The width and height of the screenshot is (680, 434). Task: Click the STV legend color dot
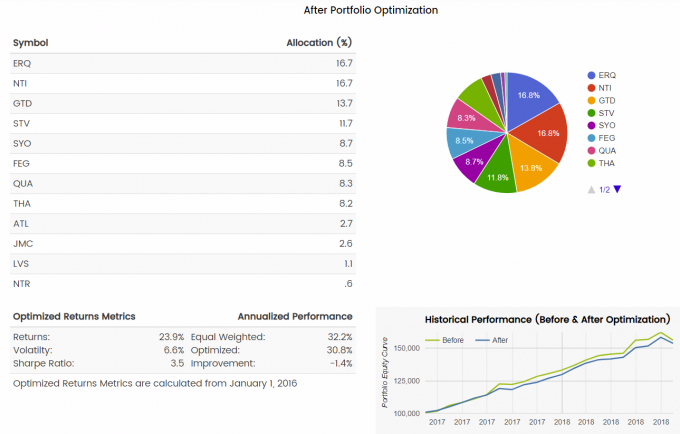pos(591,113)
